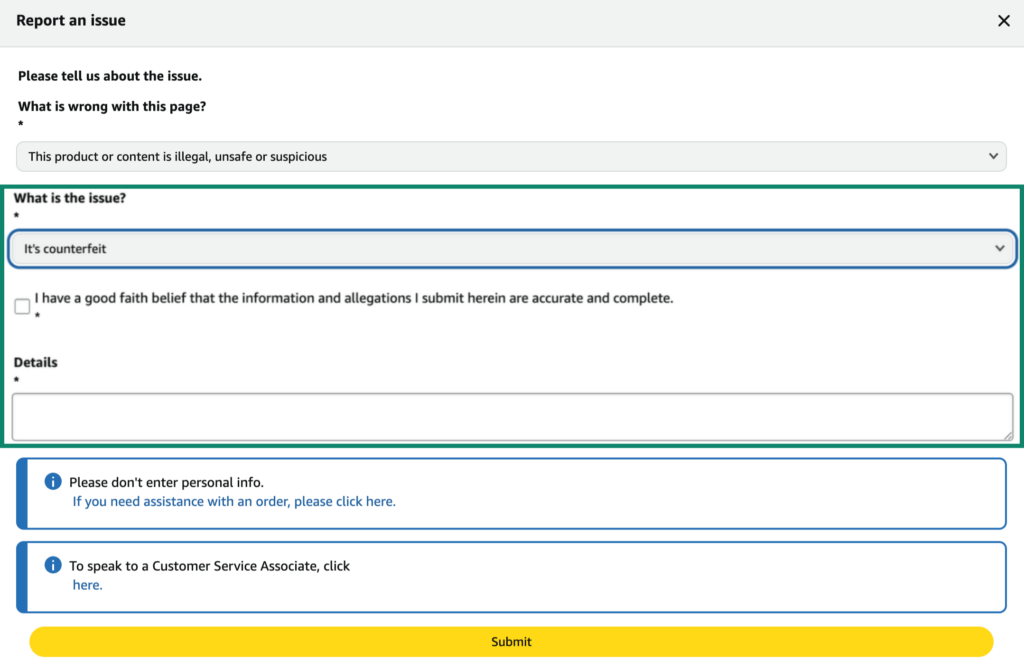Grab the Details box resize handle
1024x669 pixels.
tap(1007, 434)
